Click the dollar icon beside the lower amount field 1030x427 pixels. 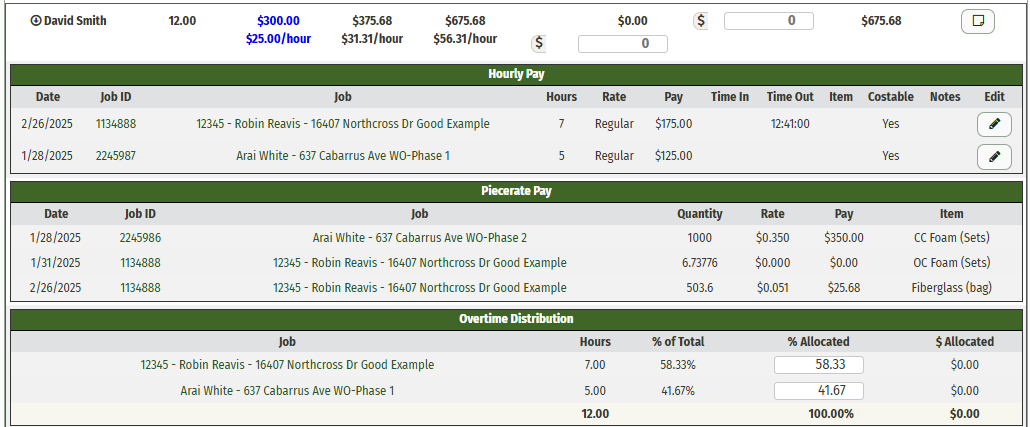539,43
